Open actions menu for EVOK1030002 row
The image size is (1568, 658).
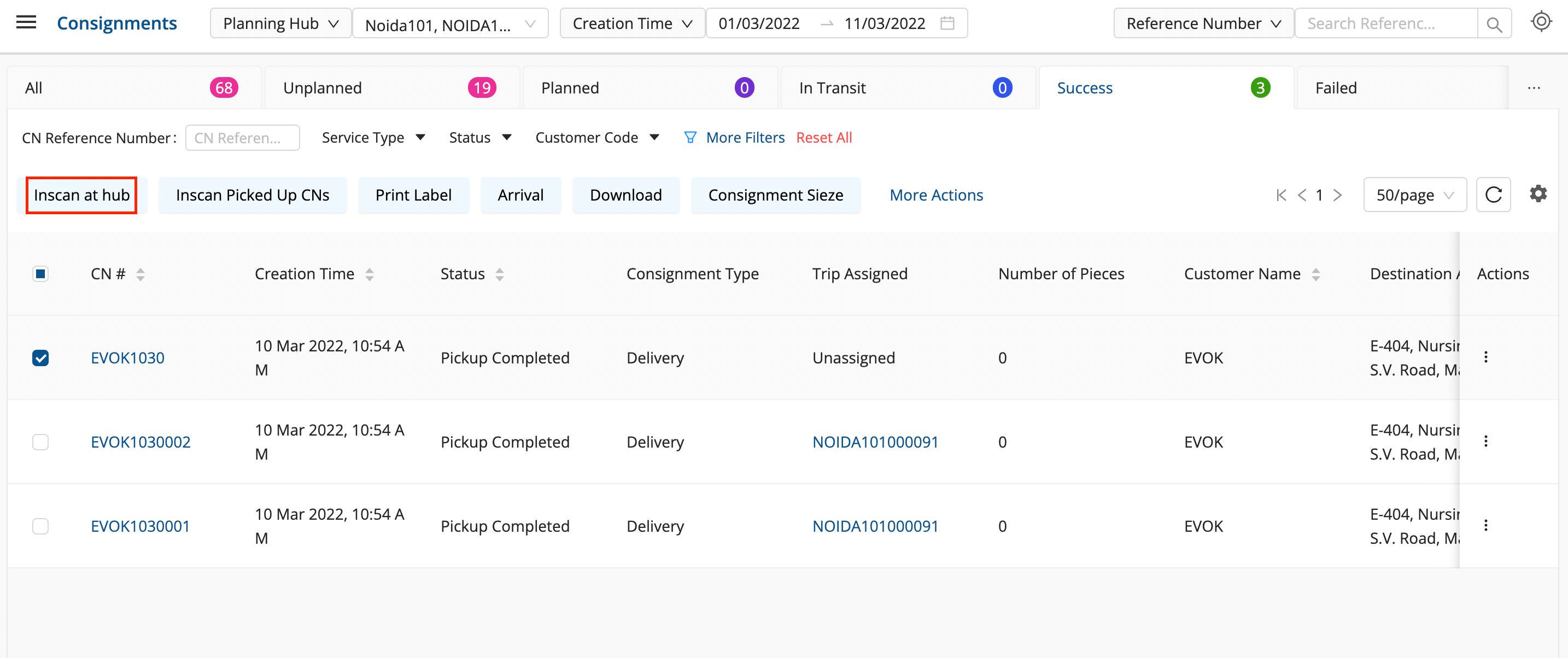pyautogui.click(x=1486, y=441)
